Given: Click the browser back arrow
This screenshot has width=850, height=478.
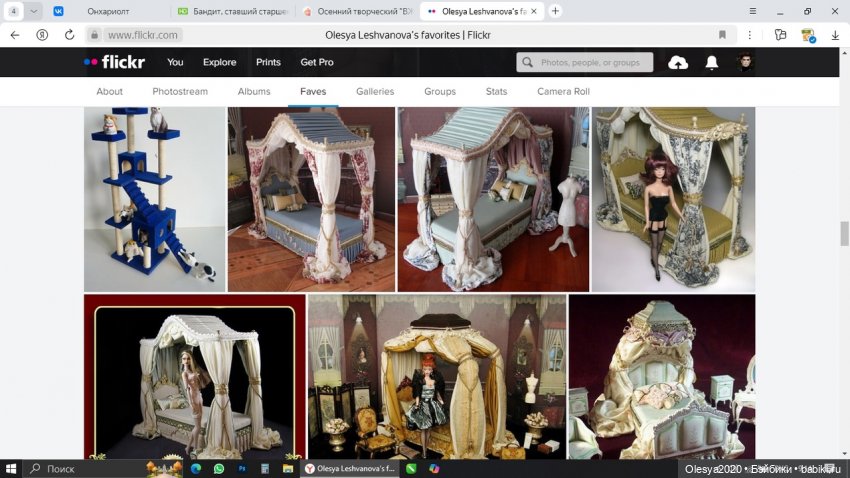Looking at the screenshot, I should pos(14,34).
